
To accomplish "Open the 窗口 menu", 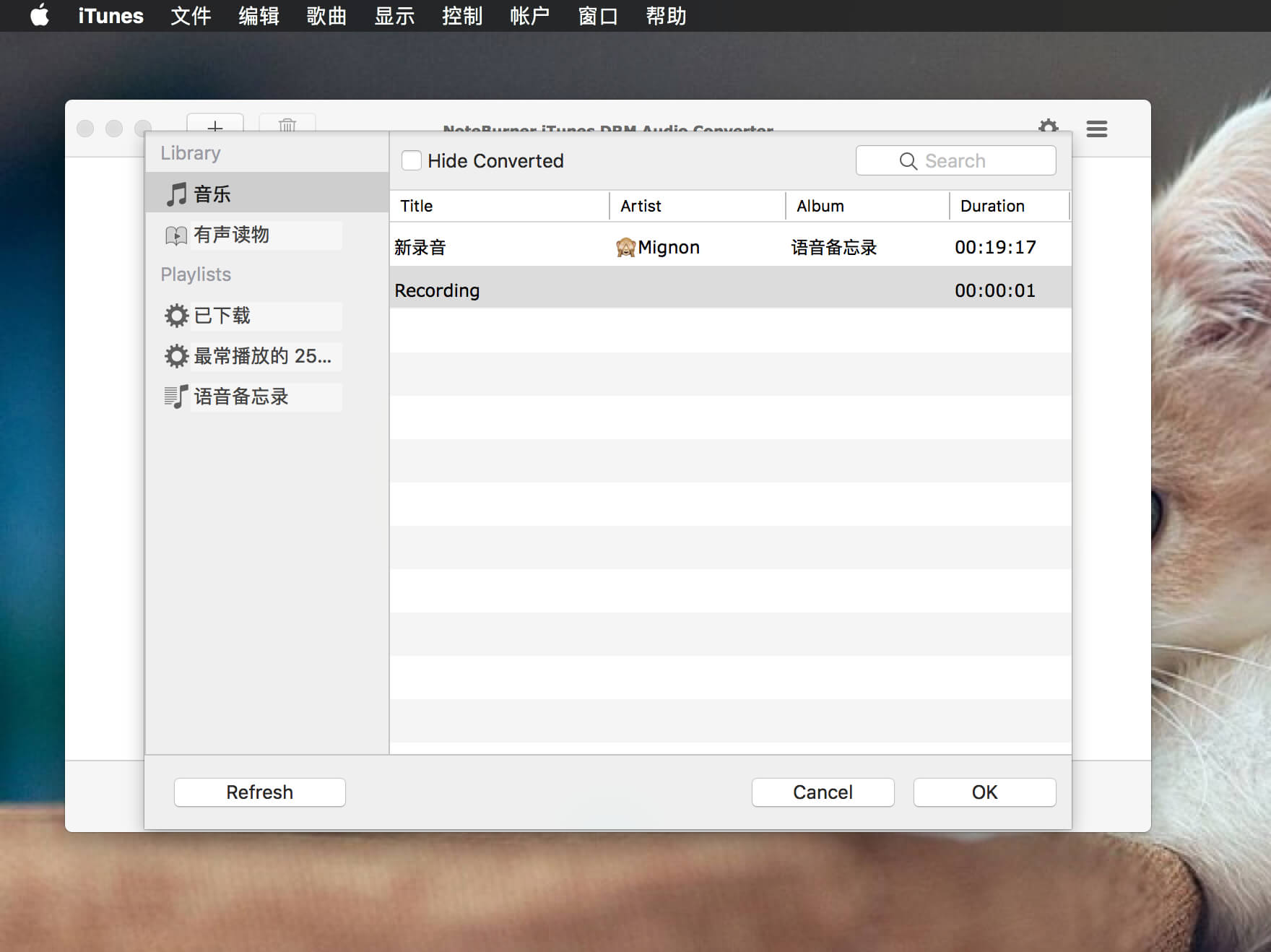I will 598,15.
